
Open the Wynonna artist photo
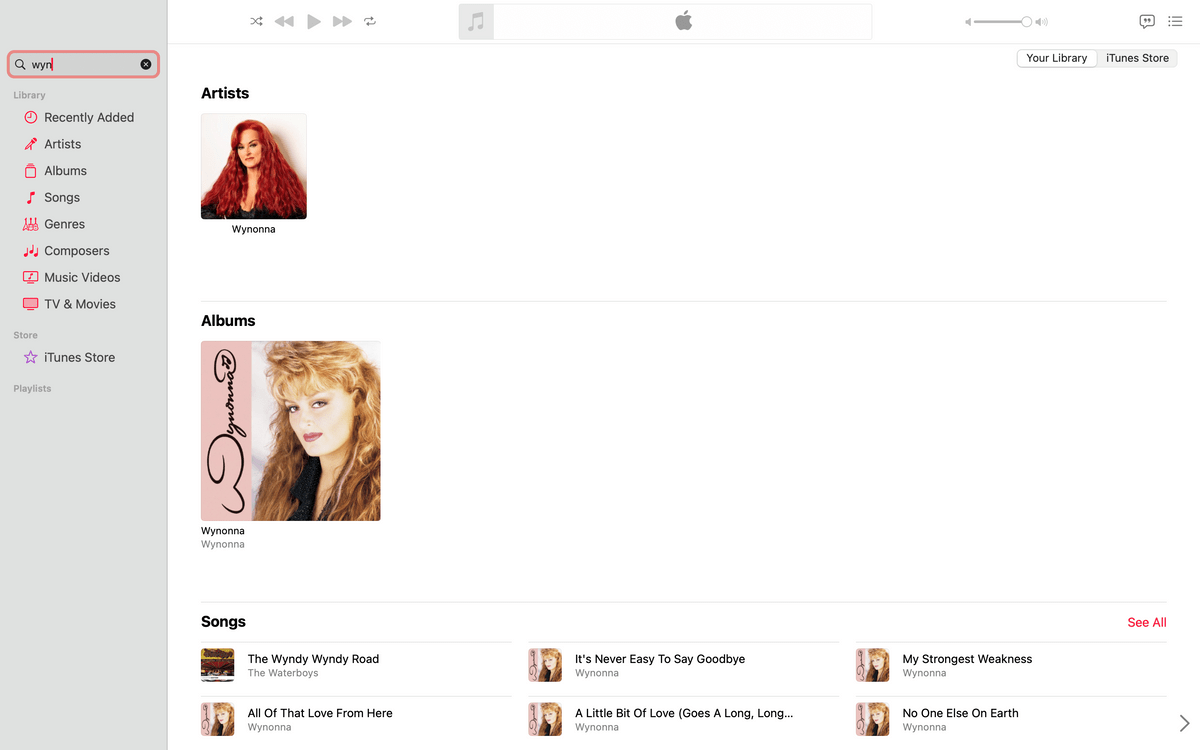click(x=254, y=166)
